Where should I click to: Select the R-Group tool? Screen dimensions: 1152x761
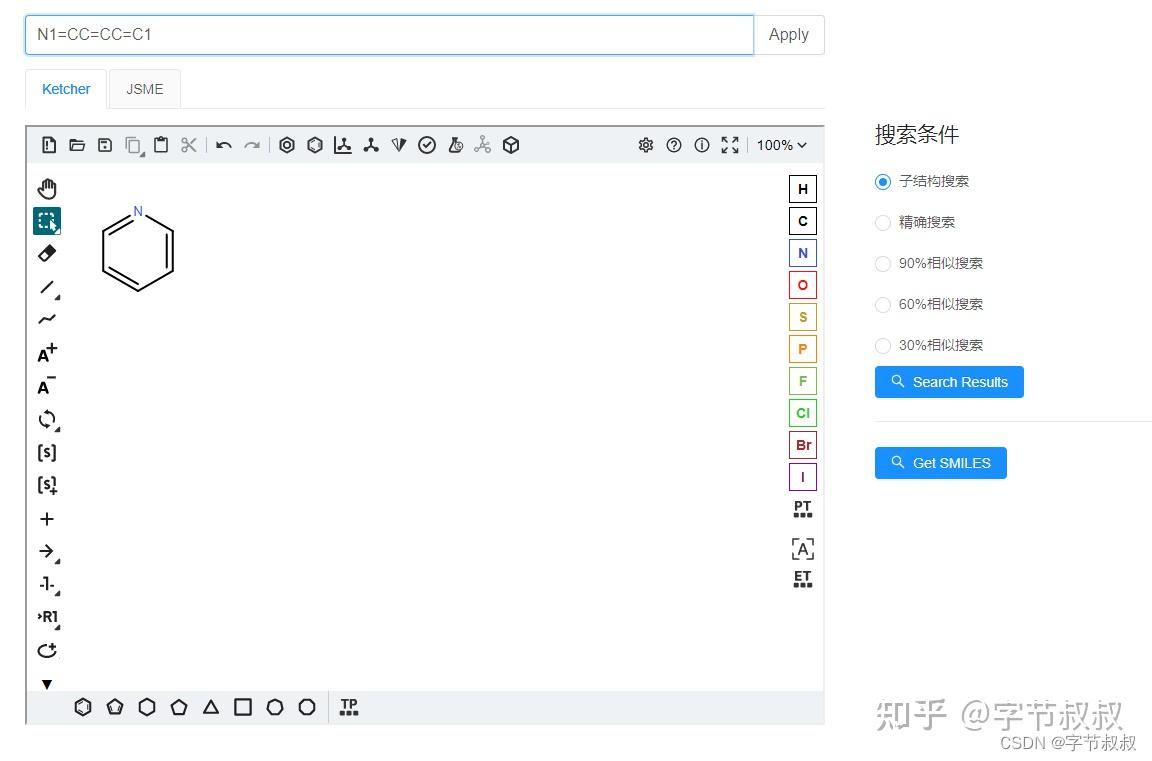[47, 617]
